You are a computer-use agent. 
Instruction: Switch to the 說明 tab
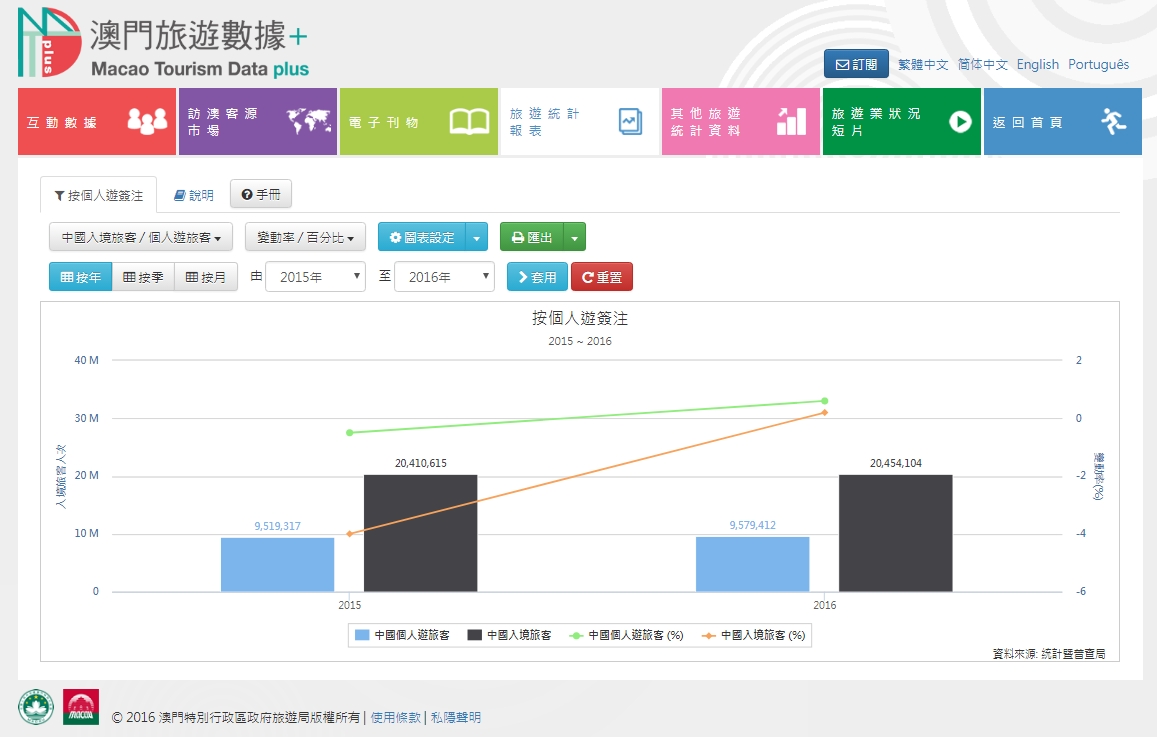pyautogui.click(x=193, y=195)
